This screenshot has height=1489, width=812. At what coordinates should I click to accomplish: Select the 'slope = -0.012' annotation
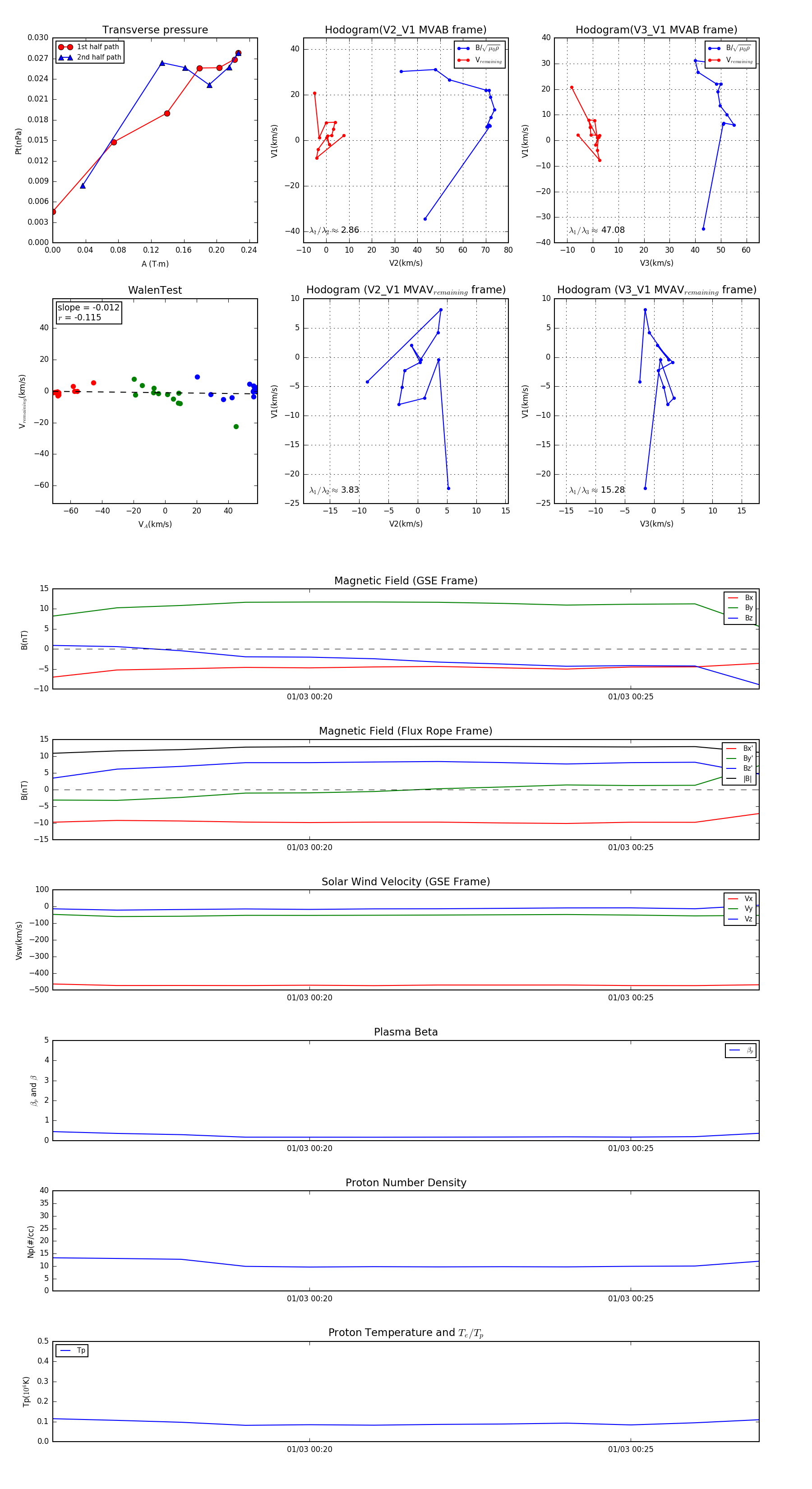88,308
